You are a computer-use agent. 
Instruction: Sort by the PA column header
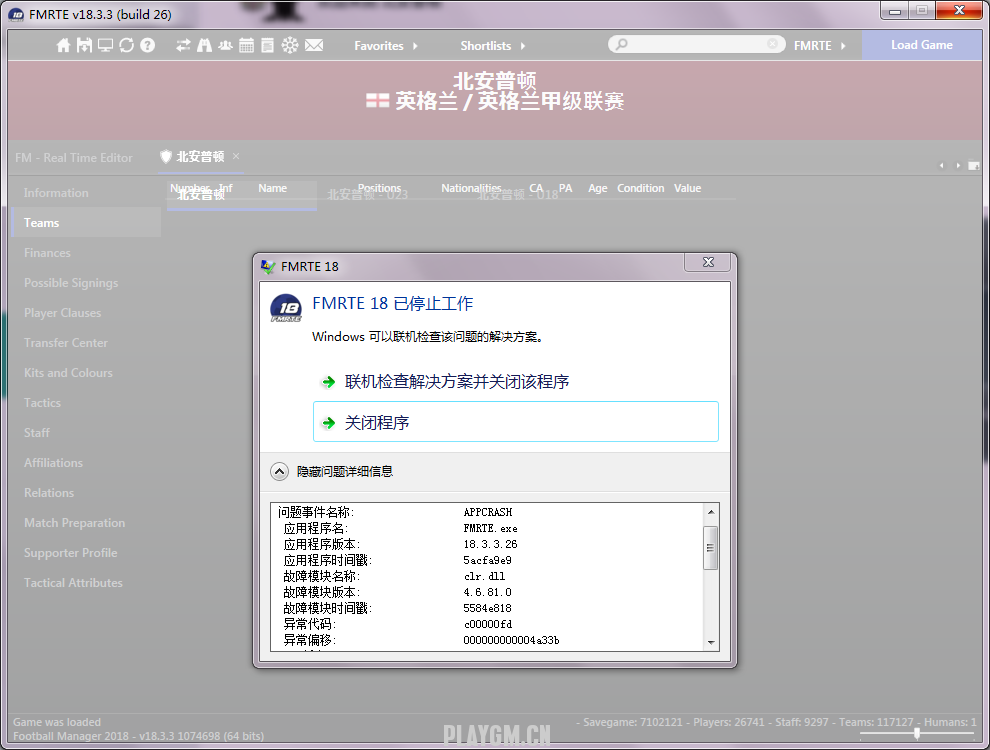click(x=565, y=188)
